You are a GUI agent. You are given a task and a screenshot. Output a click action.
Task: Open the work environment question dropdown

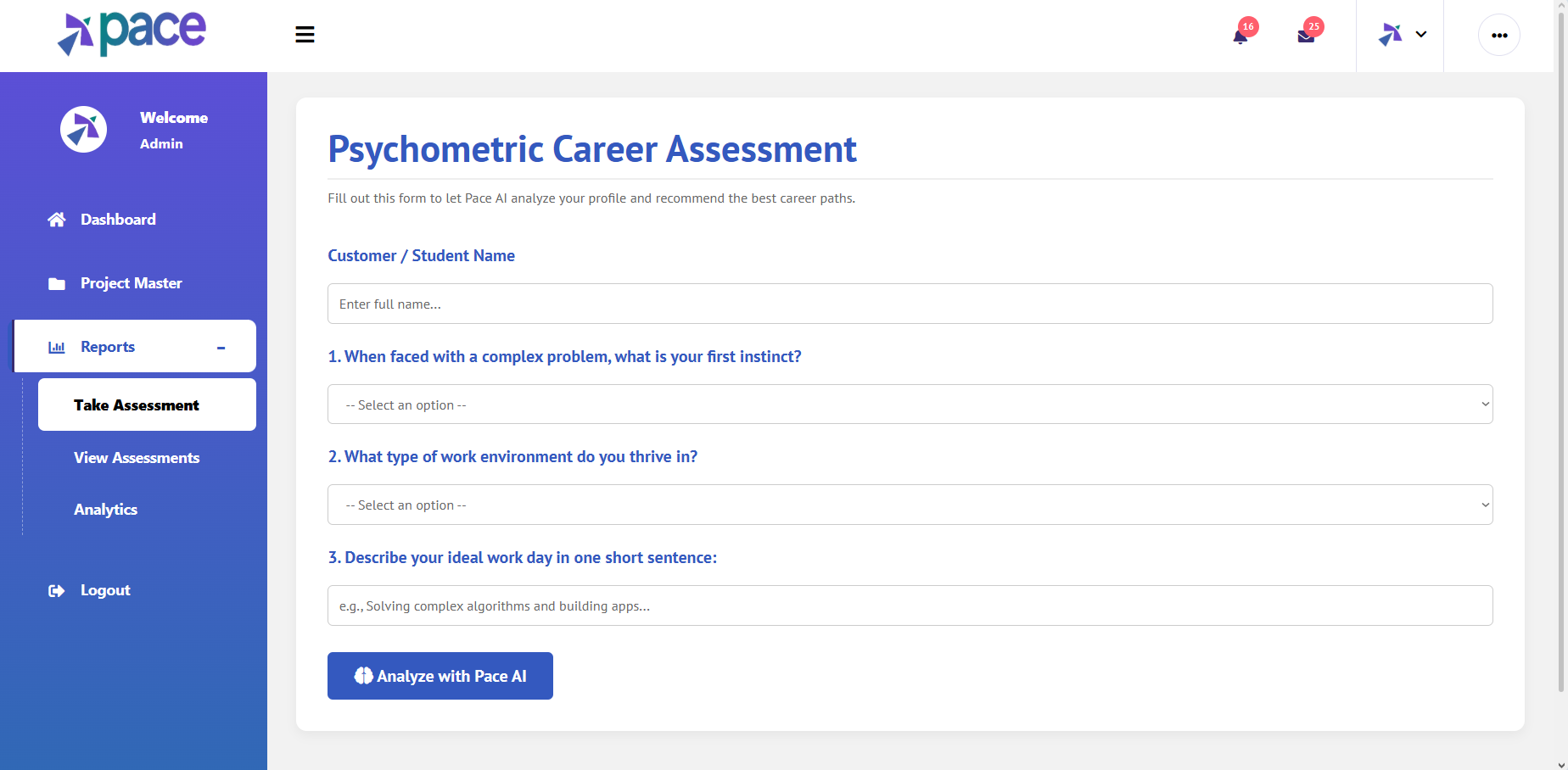[910, 505]
